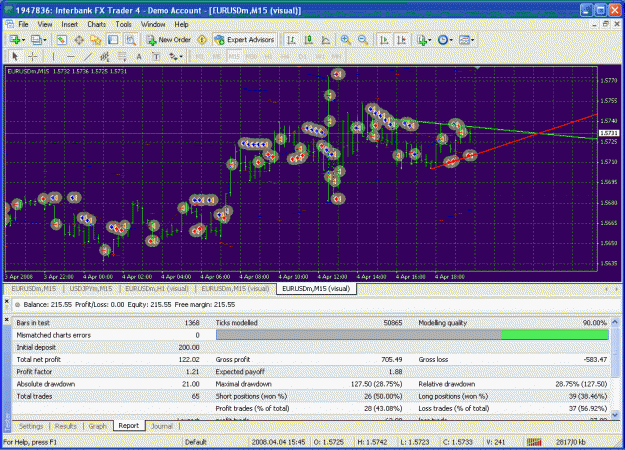Screen dimensions: 625x450
Task: Toggle the Market Watch window icon
Action: pos(61,40)
